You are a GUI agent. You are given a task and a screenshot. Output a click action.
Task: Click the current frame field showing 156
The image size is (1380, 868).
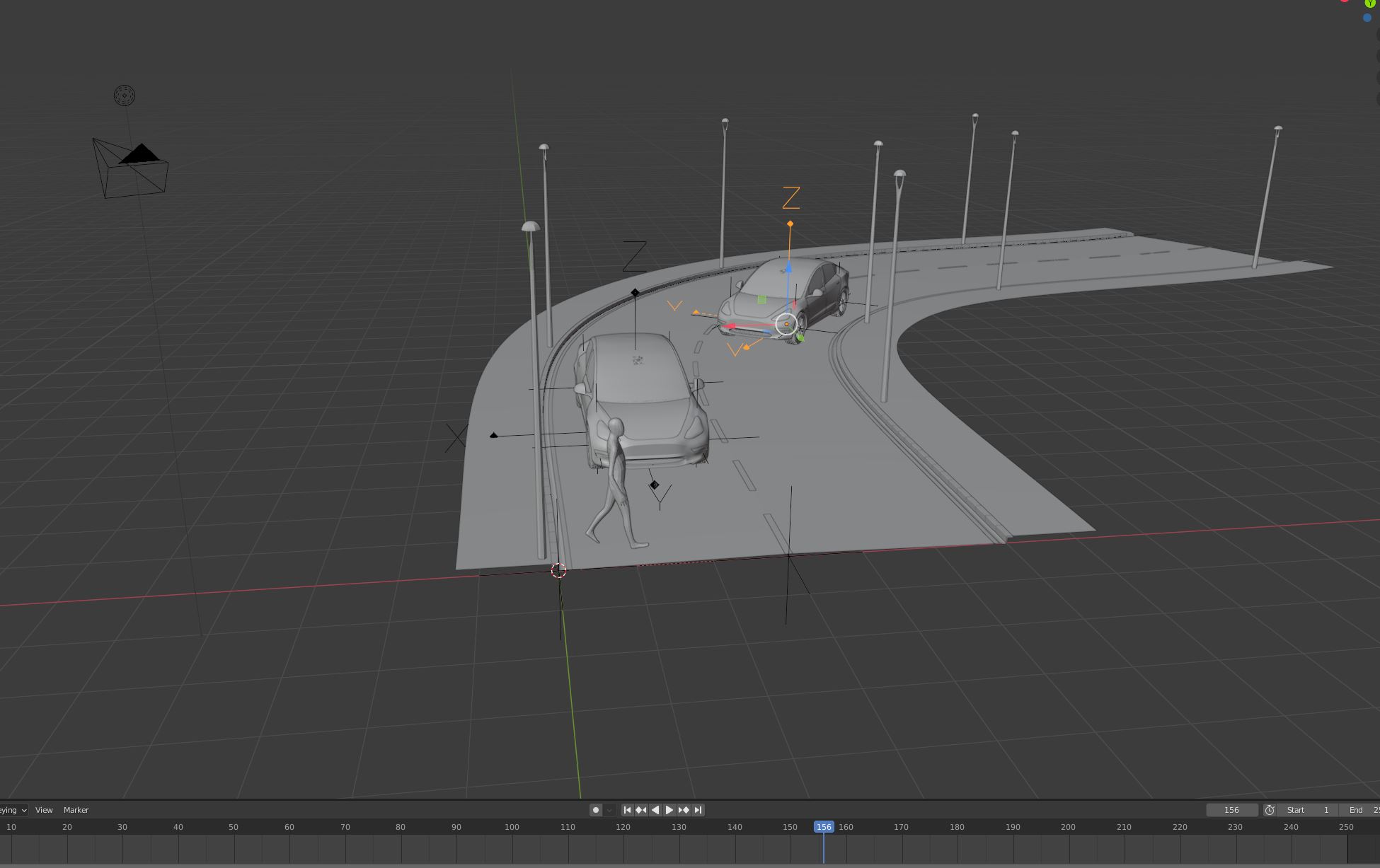pyautogui.click(x=1232, y=810)
